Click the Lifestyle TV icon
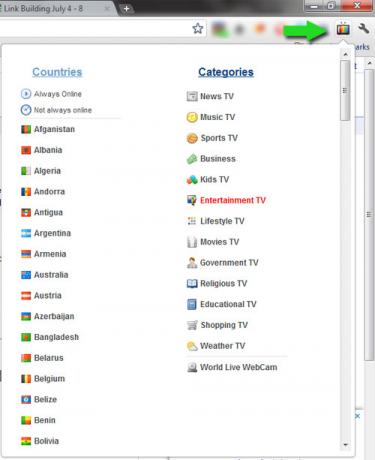The width and height of the screenshot is (375, 460). (192, 221)
